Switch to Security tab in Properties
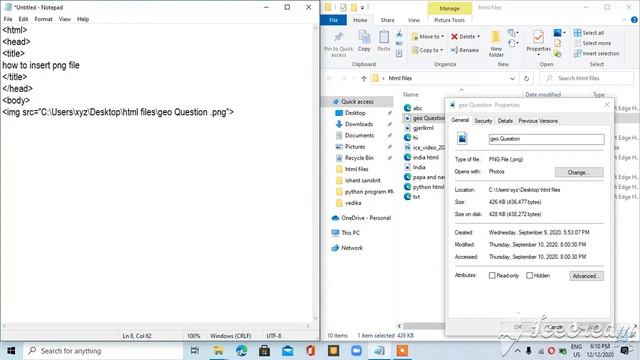640x360 pixels. coord(483,121)
